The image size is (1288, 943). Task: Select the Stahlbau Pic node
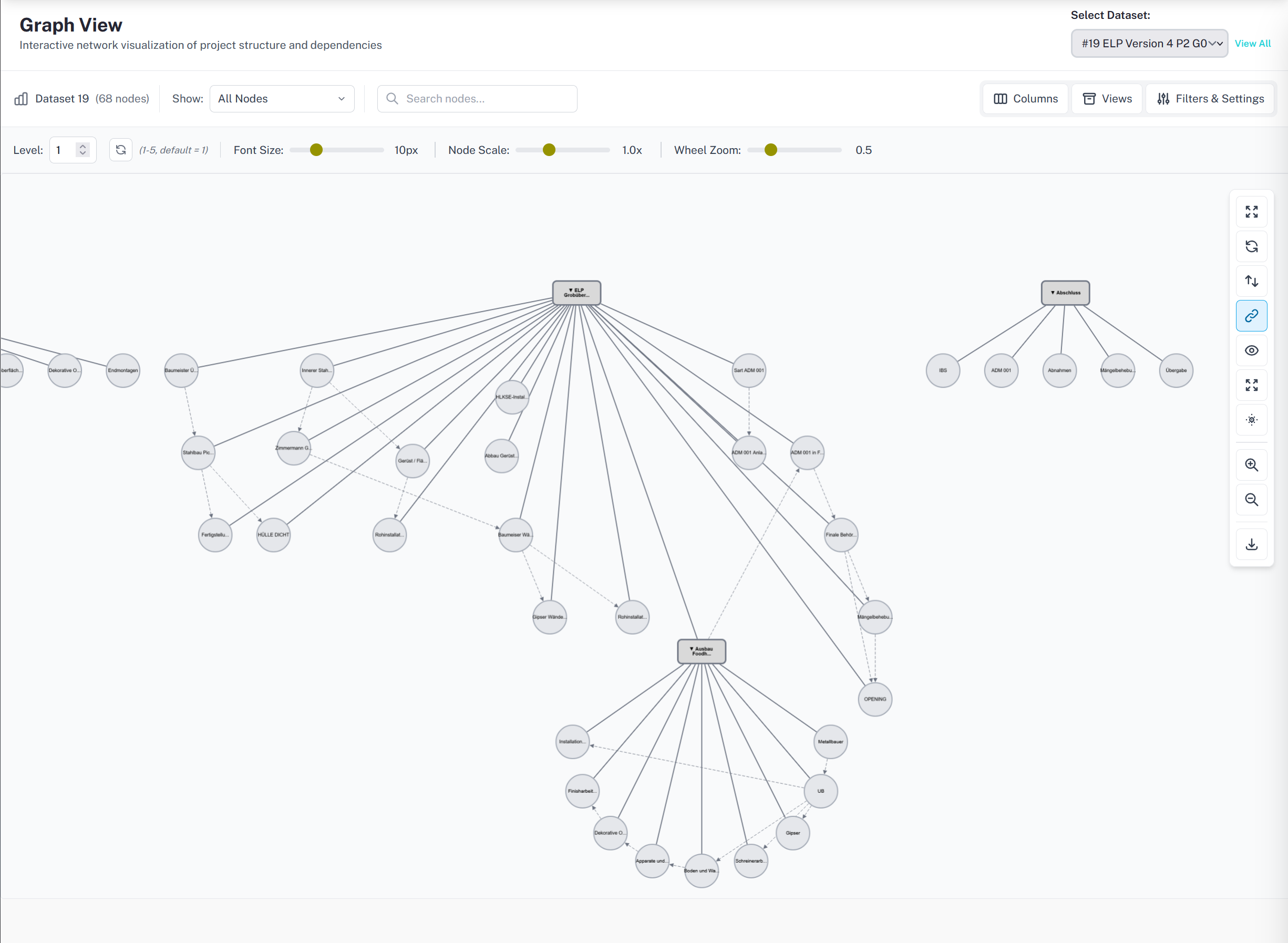(x=198, y=453)
